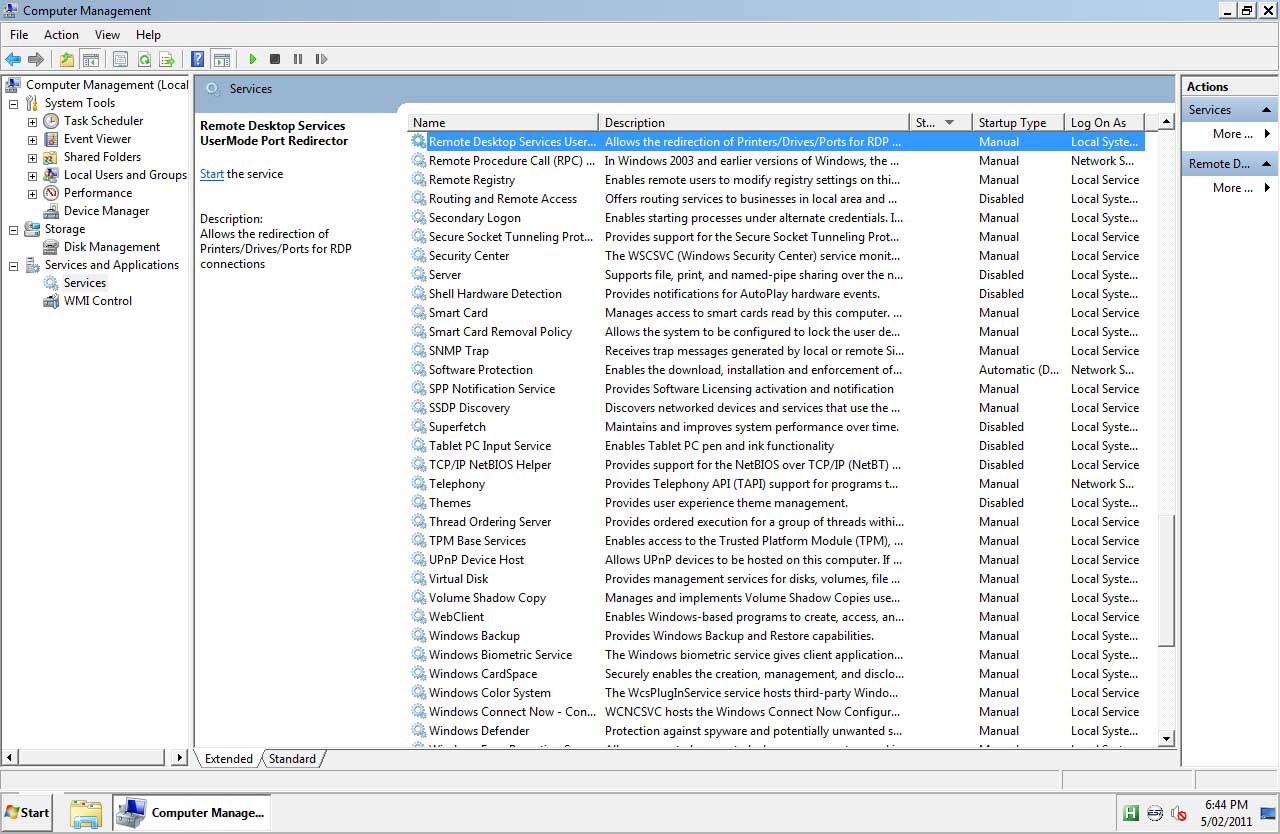The image size is (1280, 834).
Task: Open Windows Explorer from the taskbar
Action: (86, 813)
